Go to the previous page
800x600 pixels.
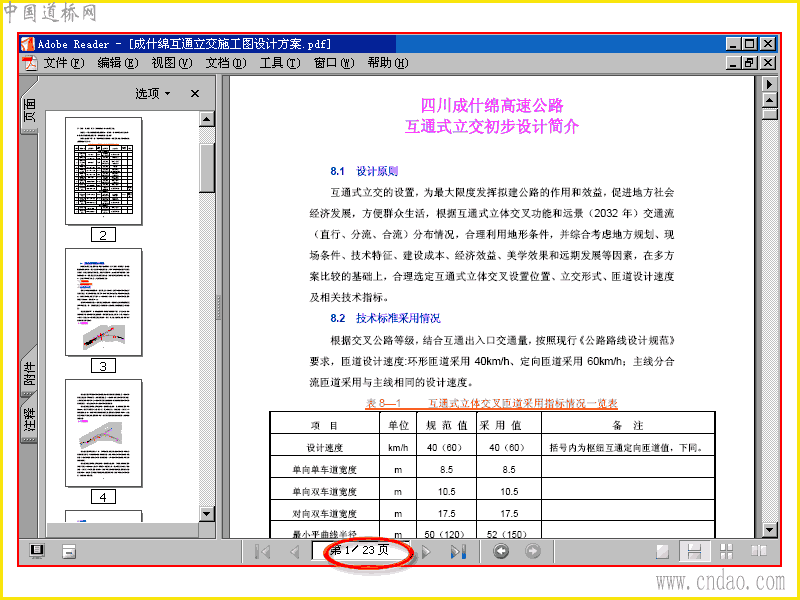tap(294, 552)
